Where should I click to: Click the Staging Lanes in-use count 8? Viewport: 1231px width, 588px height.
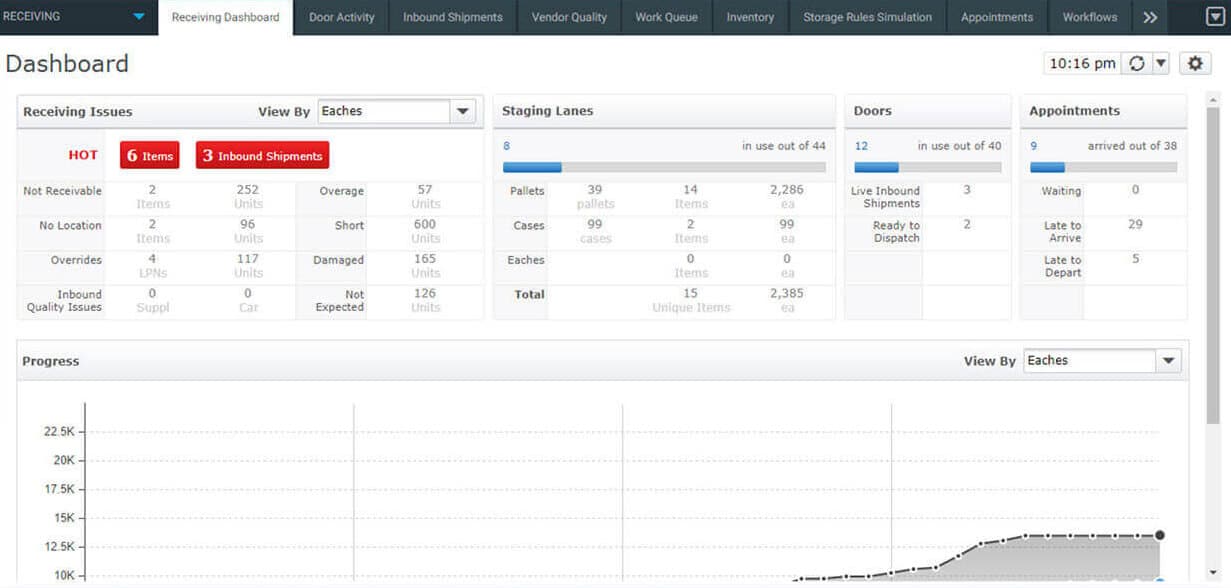[506, 146]
